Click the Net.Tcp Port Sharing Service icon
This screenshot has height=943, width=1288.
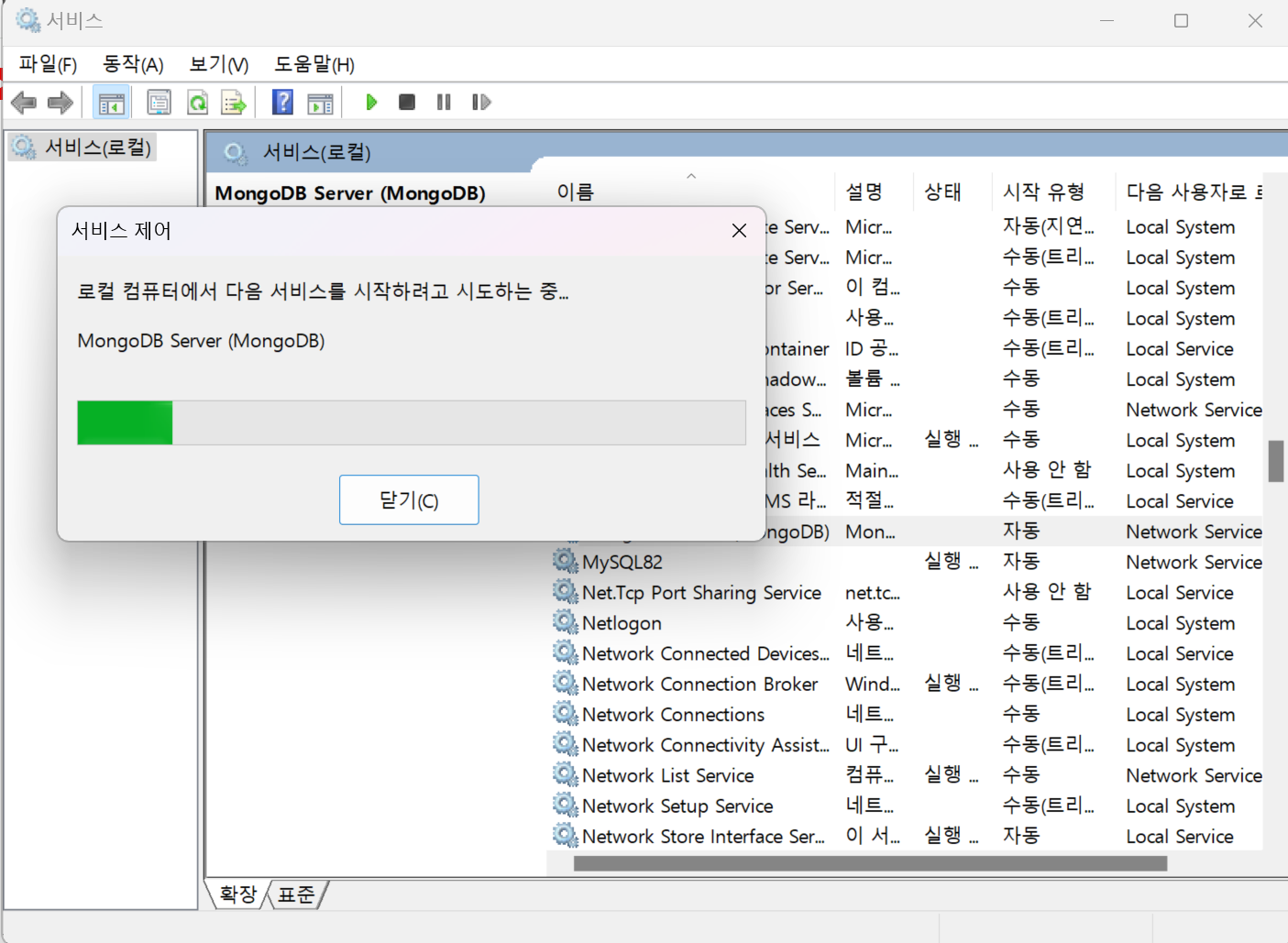tap(566, 591)
